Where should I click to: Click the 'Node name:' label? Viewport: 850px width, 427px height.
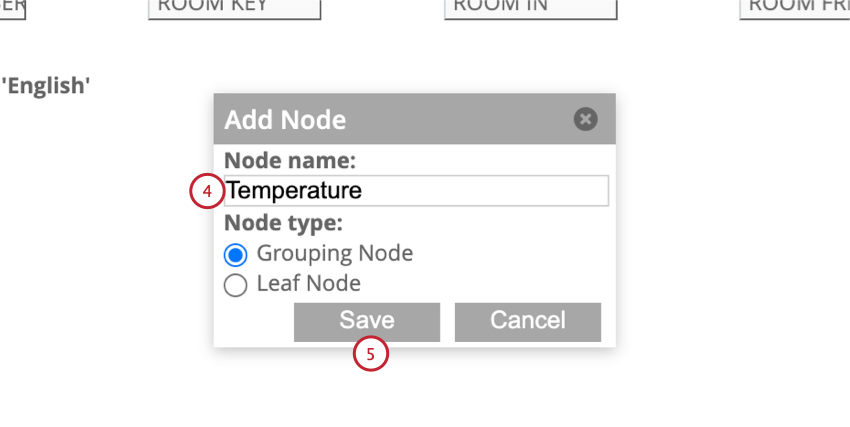[x=290, y=160]
